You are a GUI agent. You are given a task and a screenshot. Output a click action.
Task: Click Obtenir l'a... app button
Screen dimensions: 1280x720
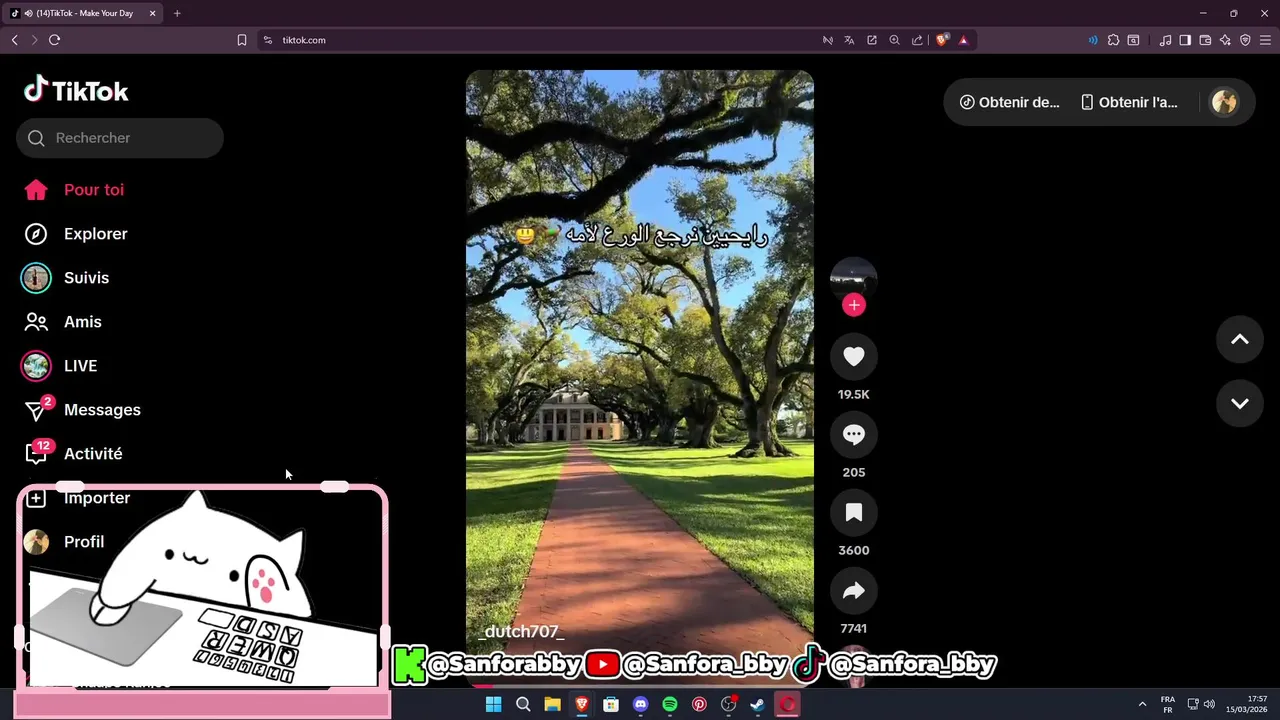[x=1129, y=102]
